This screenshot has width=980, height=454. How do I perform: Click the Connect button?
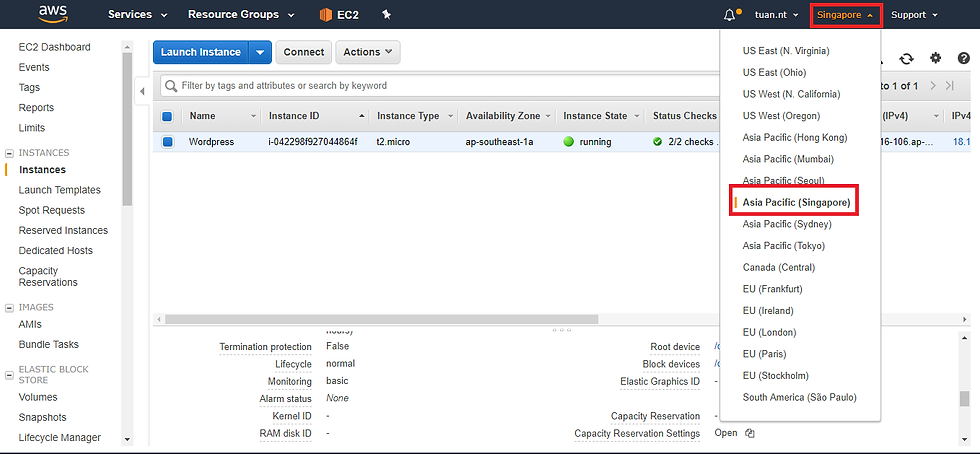coord(304,53)
